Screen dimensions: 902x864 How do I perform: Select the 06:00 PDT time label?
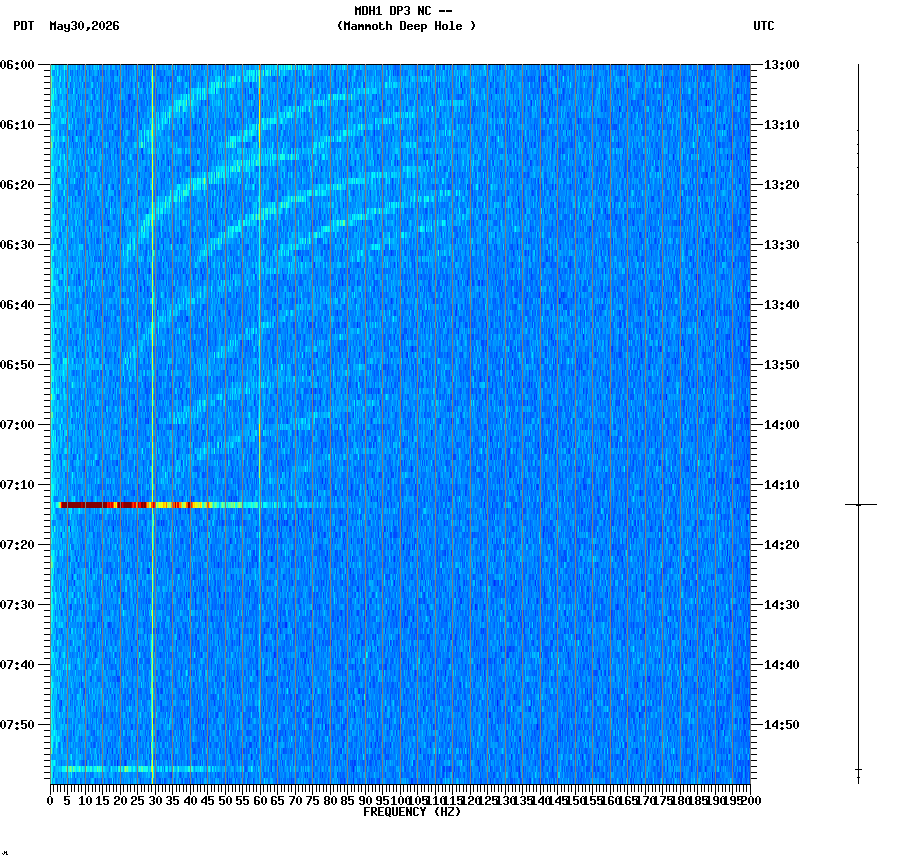(17, 65)
